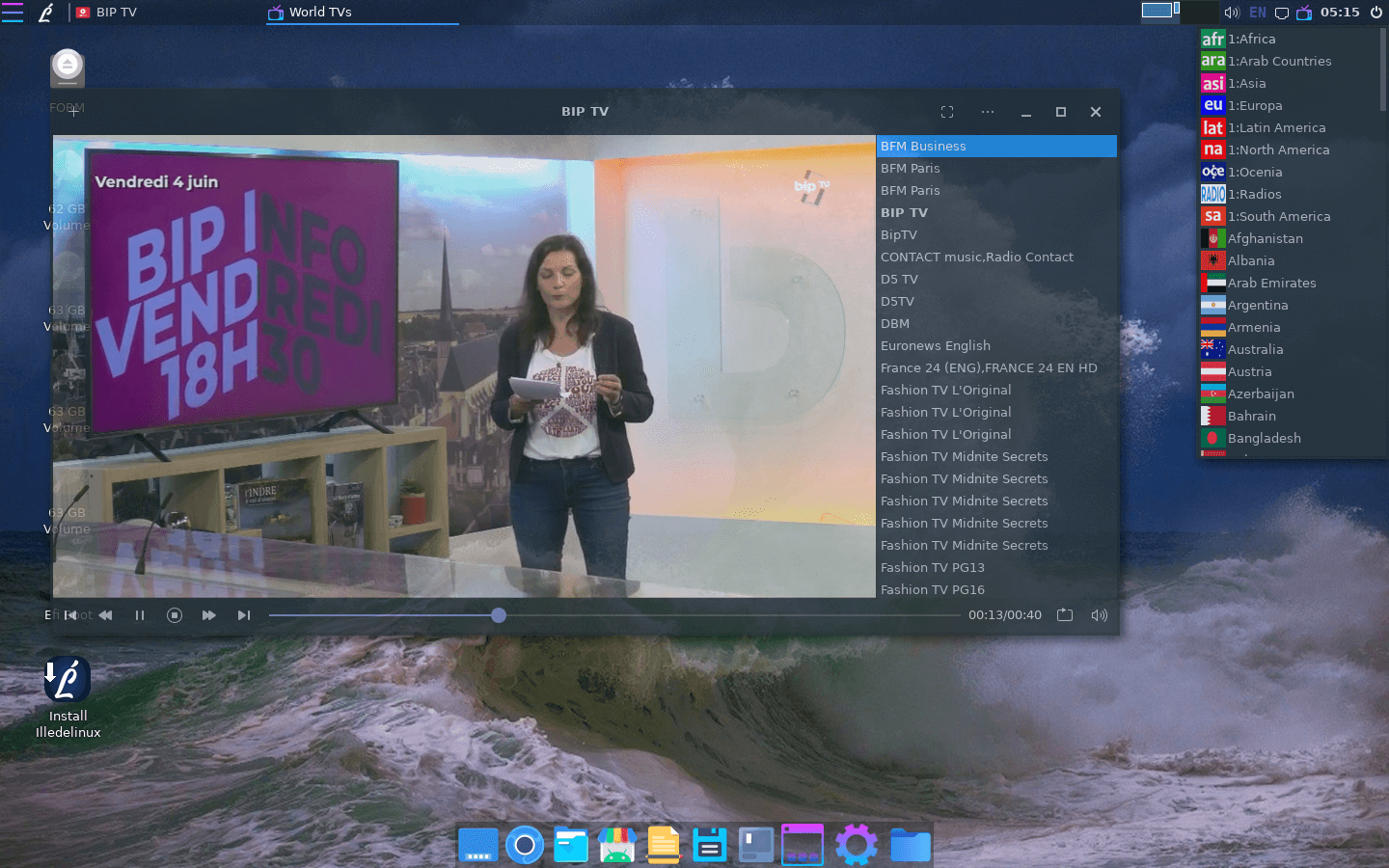Image resolution: width=1389 pixels, height=868 pixels.
Task: Select Azerbaijan in the country list
Action: (1290, 393)
